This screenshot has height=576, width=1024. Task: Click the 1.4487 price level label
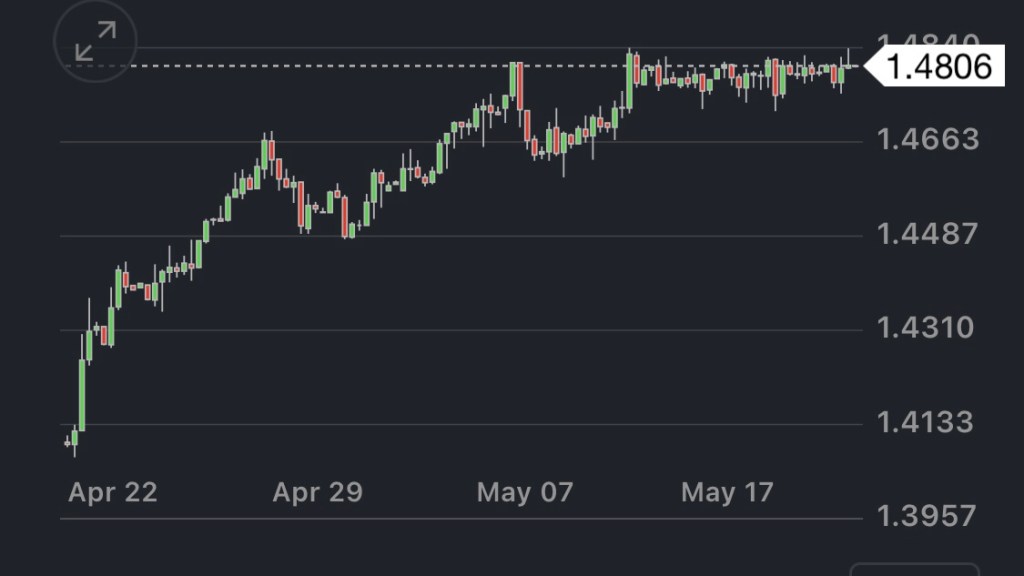pos(927,234)
